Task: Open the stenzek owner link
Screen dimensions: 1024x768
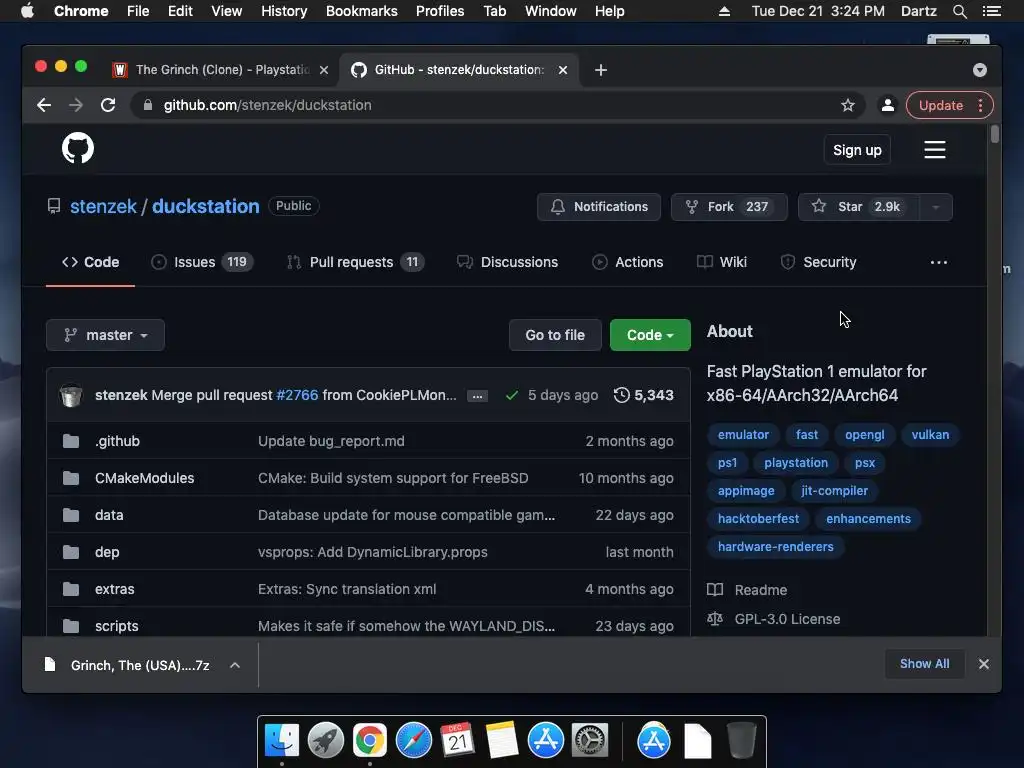Action: tap(103, 206)
